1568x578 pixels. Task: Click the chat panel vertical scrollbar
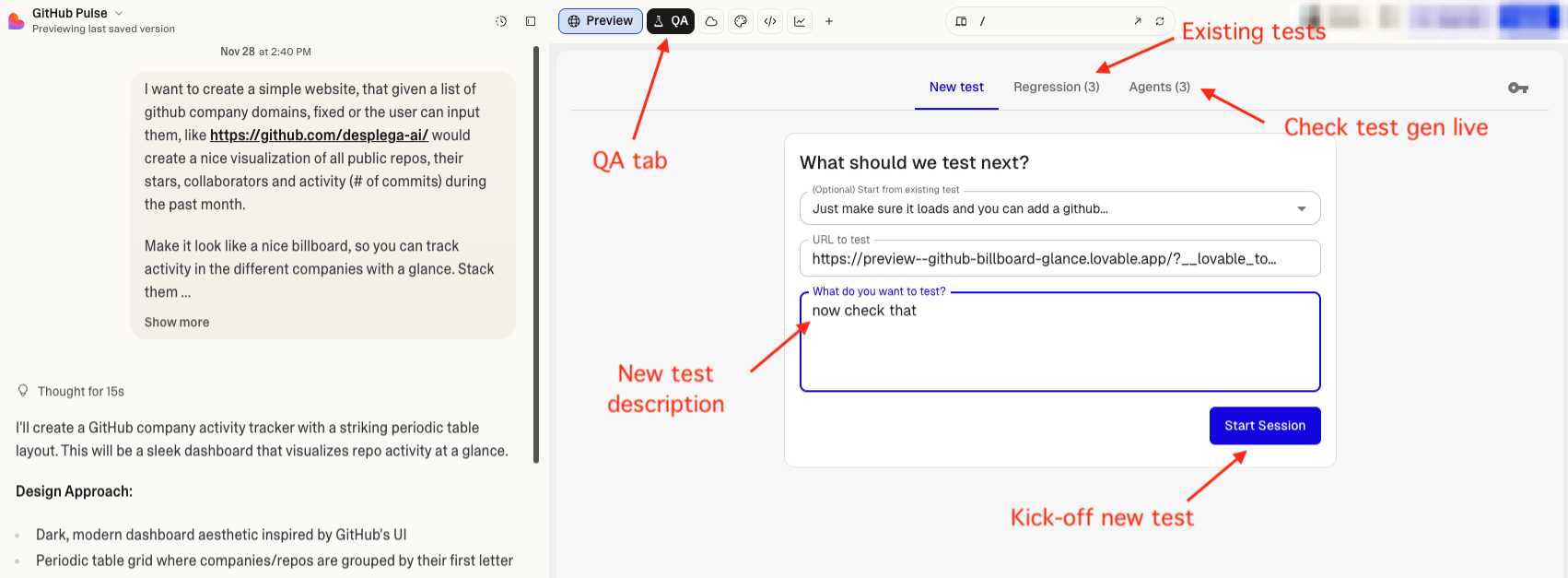[x=536, y=254]
